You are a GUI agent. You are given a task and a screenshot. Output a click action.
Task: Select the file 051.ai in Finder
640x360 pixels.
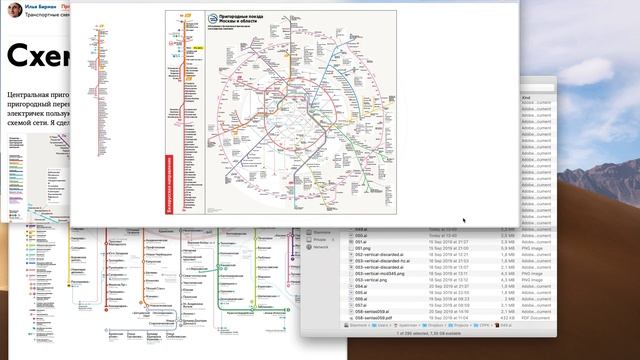(x=361, y=242)
